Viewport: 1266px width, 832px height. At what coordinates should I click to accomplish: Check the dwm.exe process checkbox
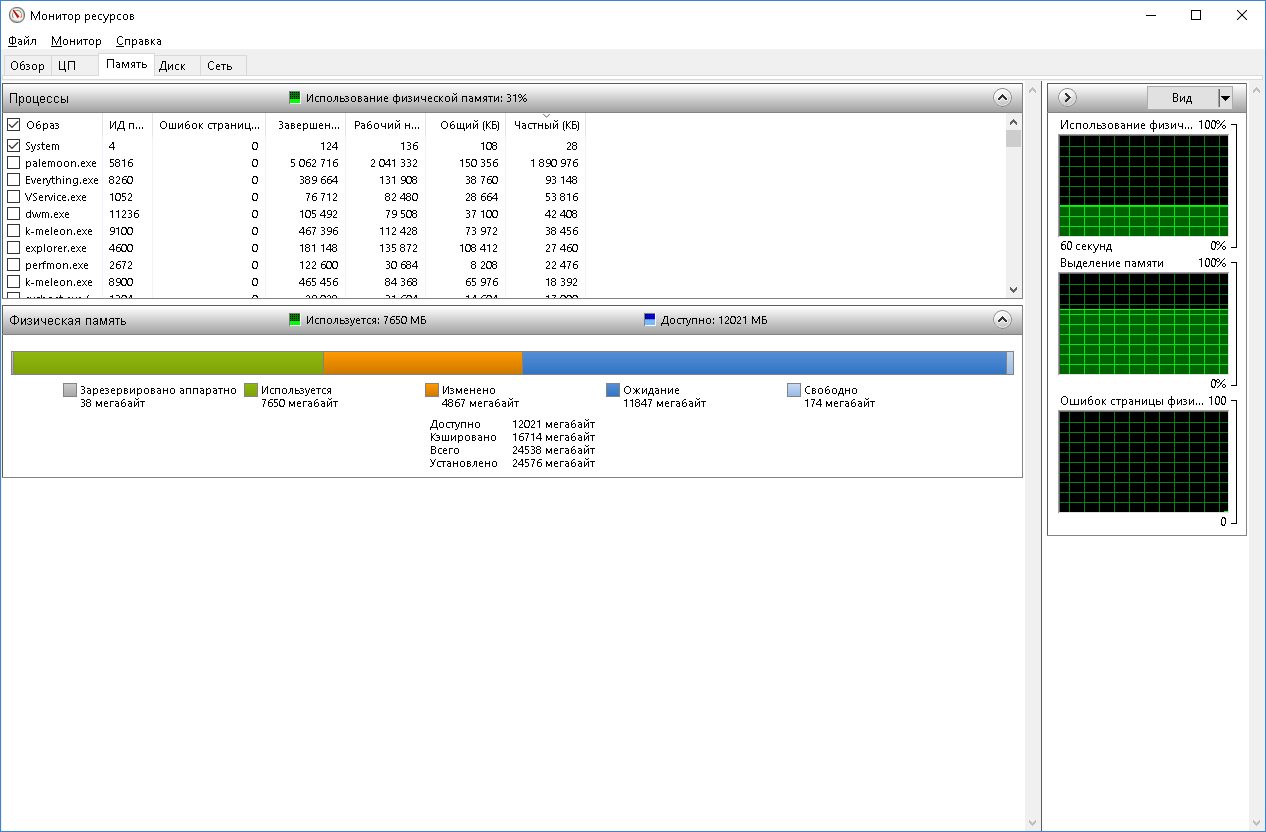[x=14, y=214]
